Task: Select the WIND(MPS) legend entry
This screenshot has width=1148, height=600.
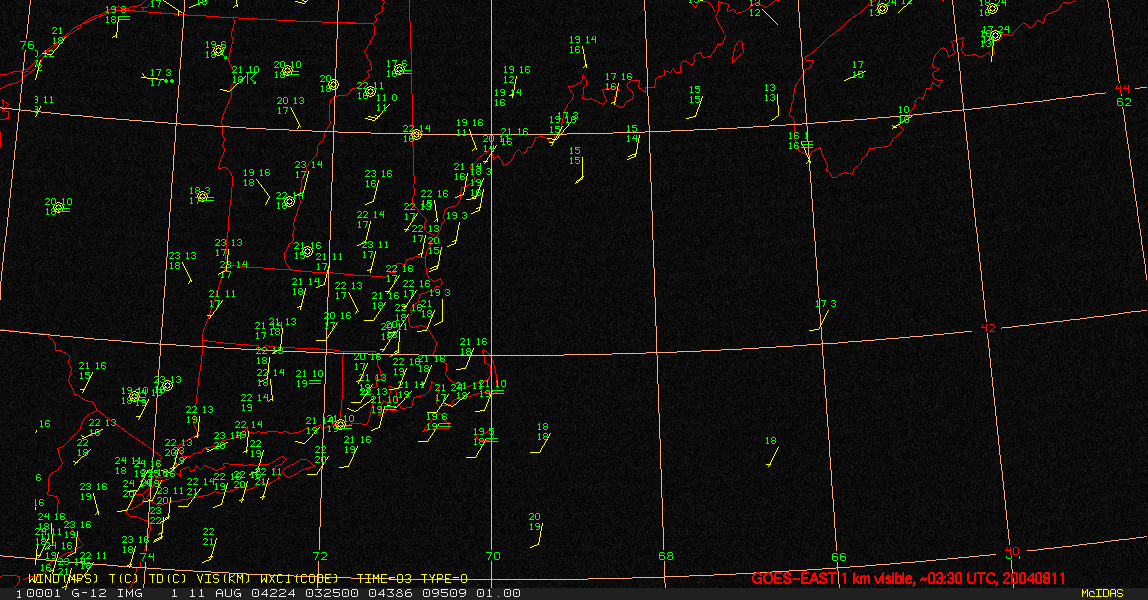Action: [63, 579]
